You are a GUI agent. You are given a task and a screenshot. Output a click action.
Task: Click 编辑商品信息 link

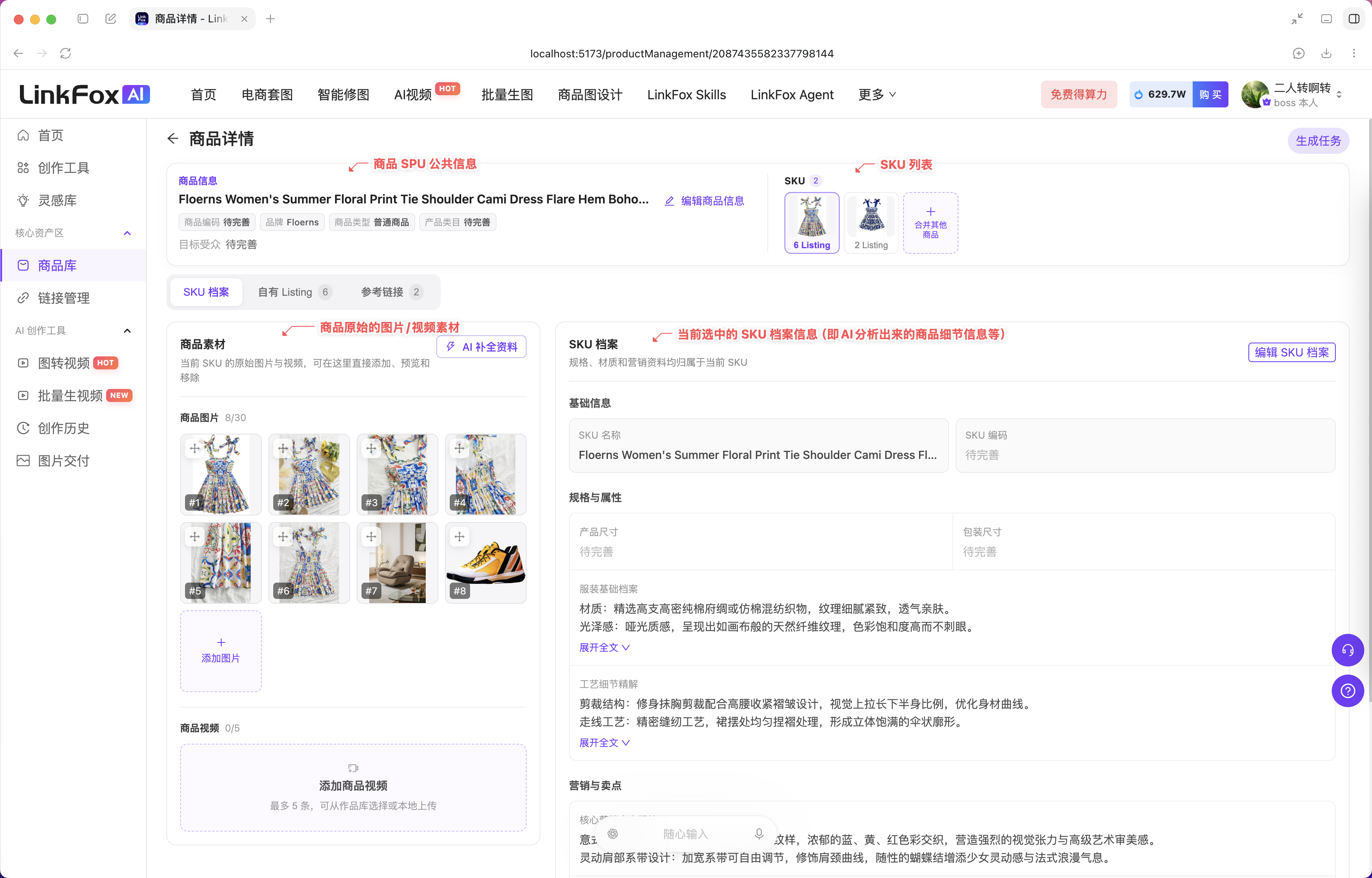tap(704, 201)
